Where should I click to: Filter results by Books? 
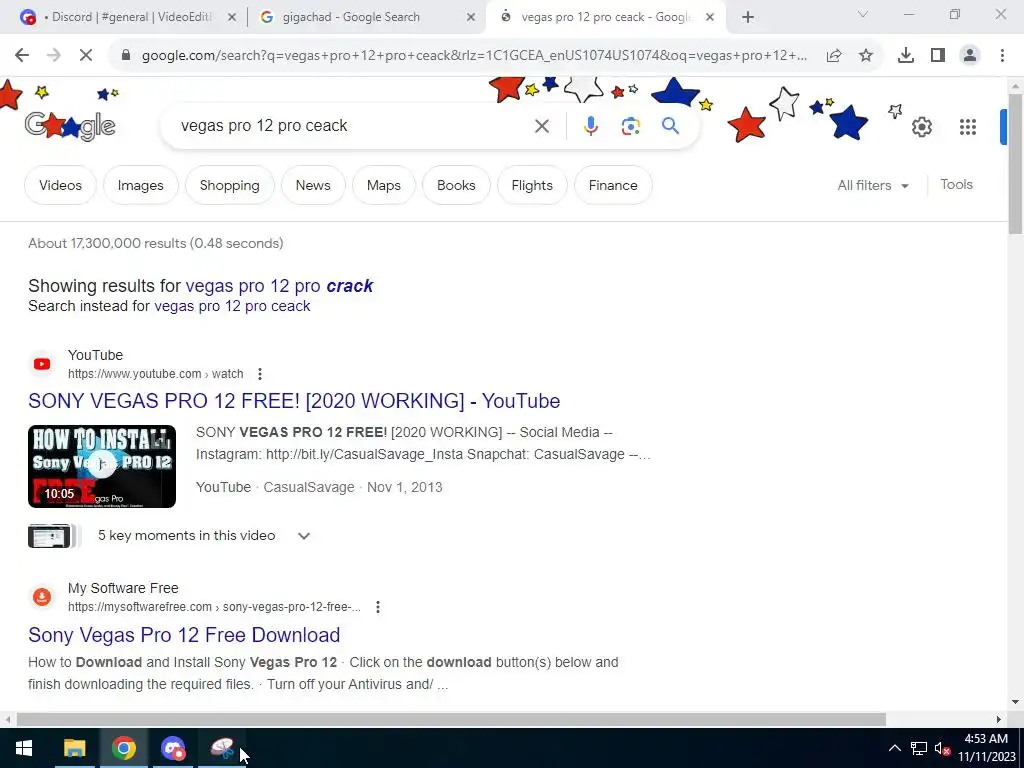[456, 185]
